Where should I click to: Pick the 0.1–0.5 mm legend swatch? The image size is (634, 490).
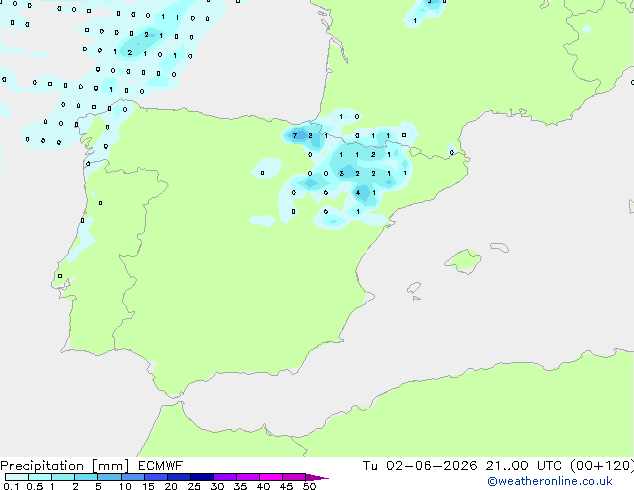pyautogui.click(x=17, y=477)
